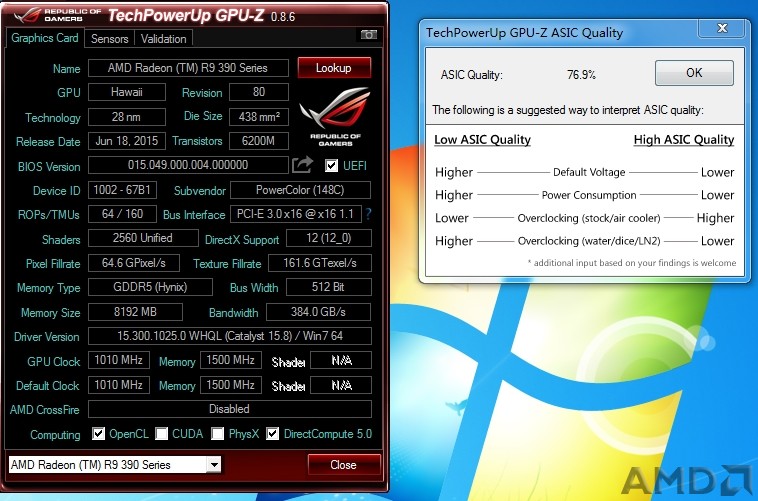Screen dimensions: 758x501
Task: Click the ROG logo in GPU-Z title bar
Action: point(28,15)
